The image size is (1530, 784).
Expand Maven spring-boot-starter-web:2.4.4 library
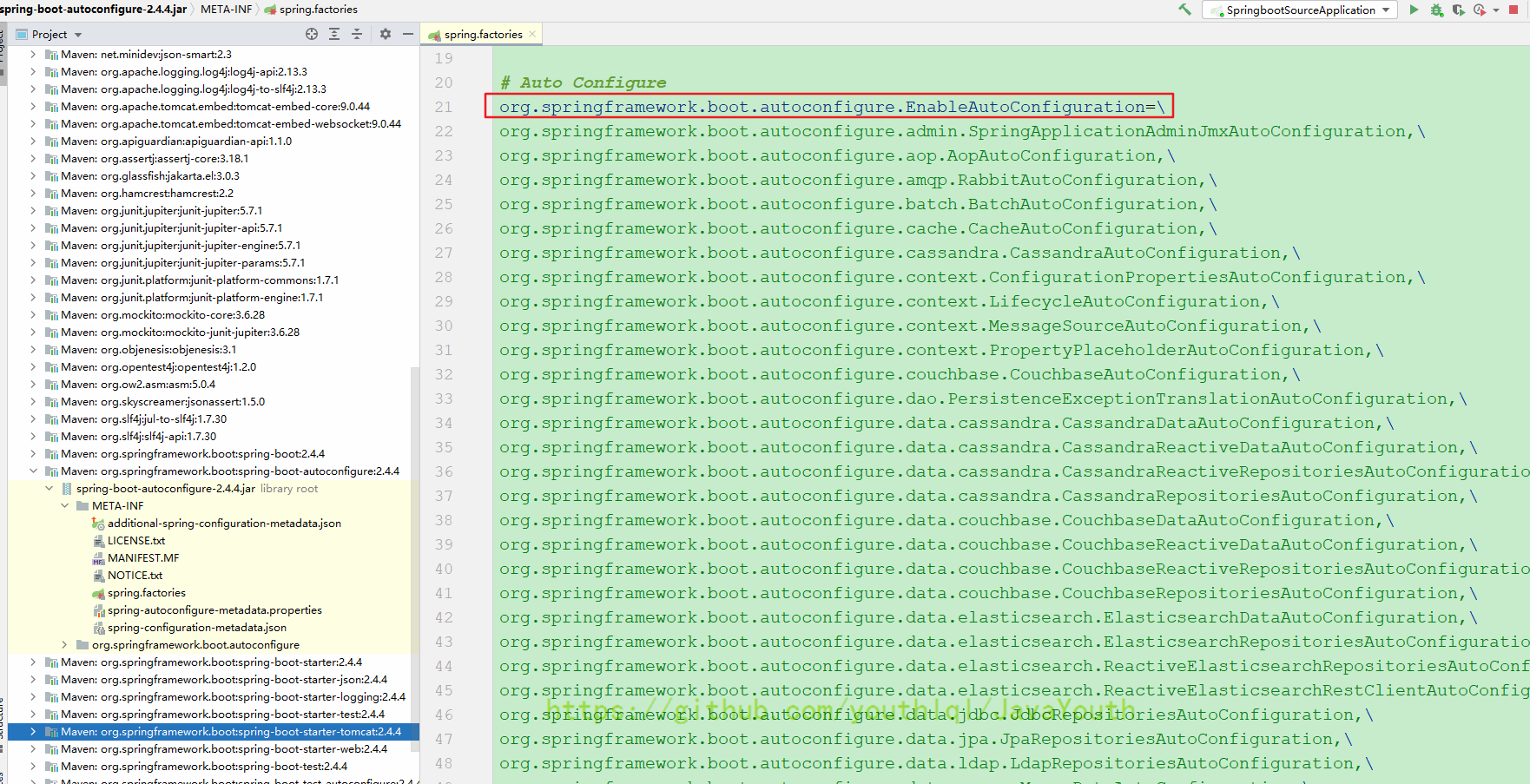pyautogui.click(x=33, y=748)
